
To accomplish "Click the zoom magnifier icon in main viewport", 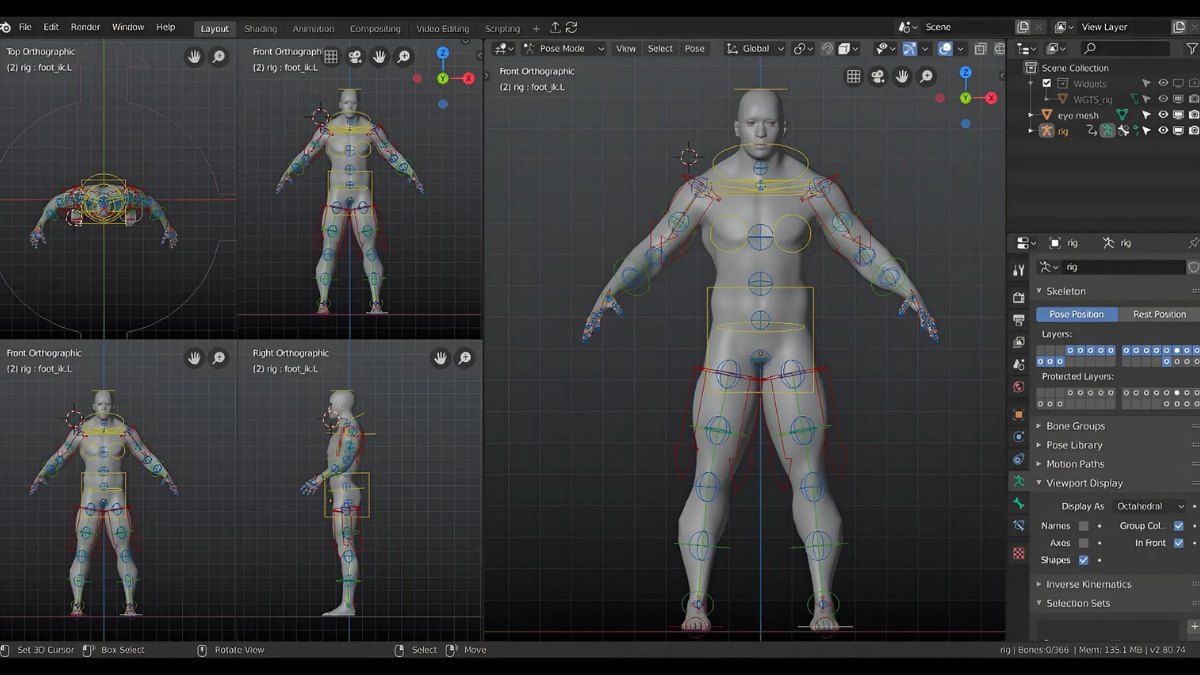I will click(926, 76).
